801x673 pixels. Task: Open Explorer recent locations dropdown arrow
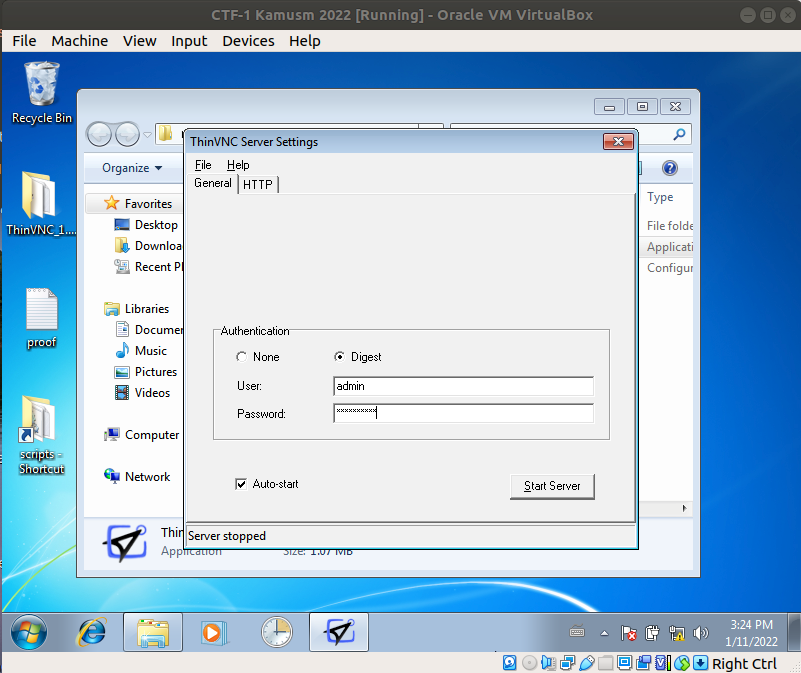point(148,135)
